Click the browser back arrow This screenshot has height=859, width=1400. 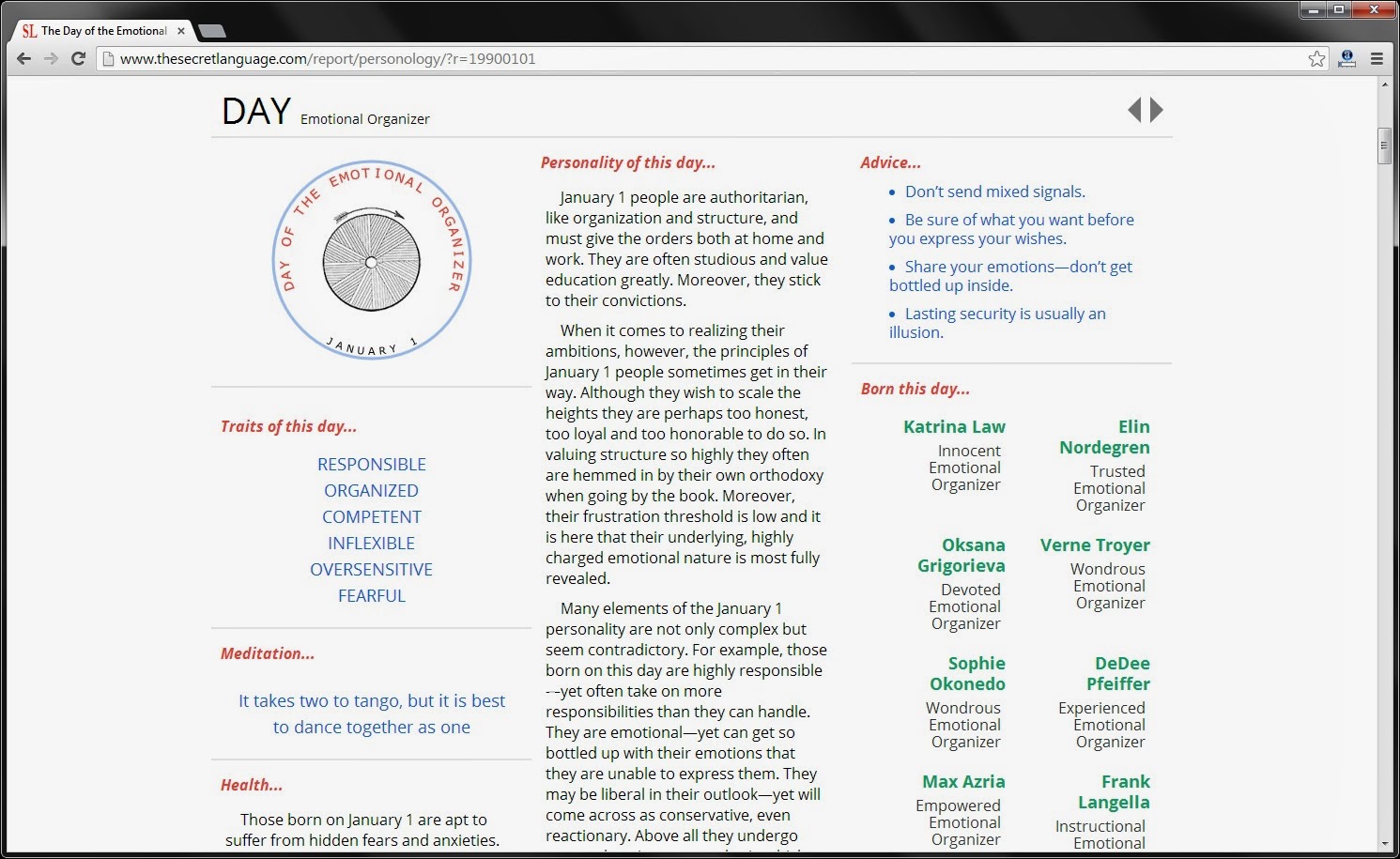click(x=24, y=58)
